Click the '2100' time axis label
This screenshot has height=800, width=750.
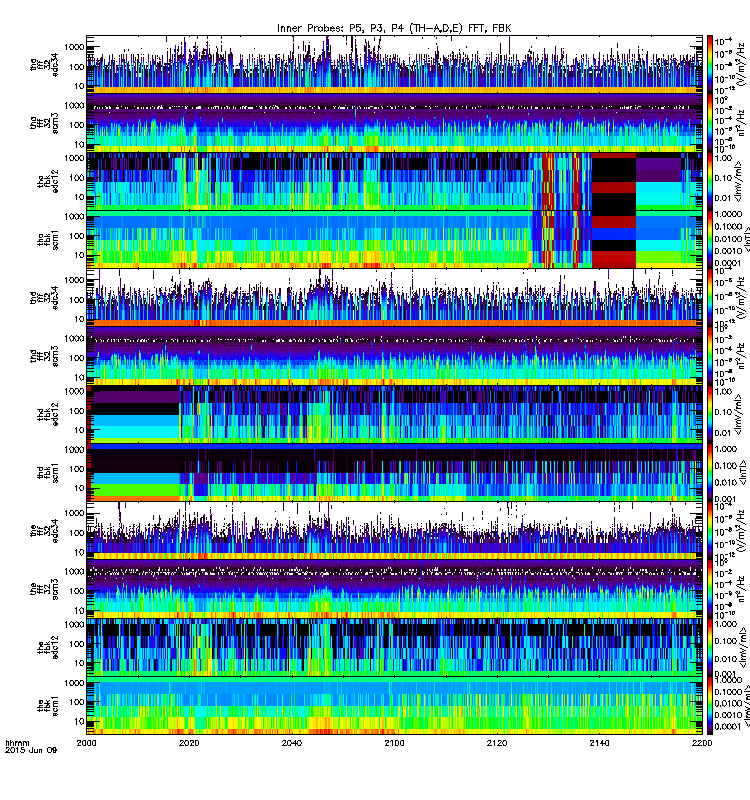tap(394, 743)
